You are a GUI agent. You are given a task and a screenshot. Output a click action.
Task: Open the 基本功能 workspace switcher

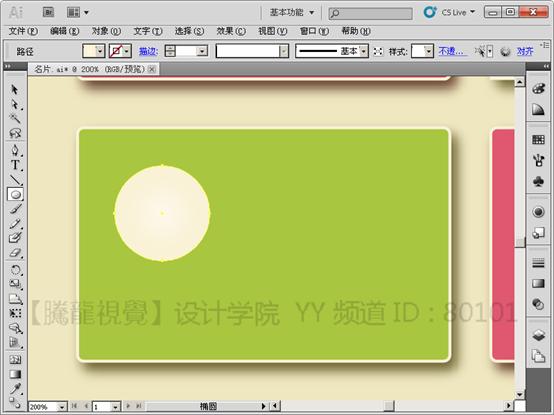point(292,13)
